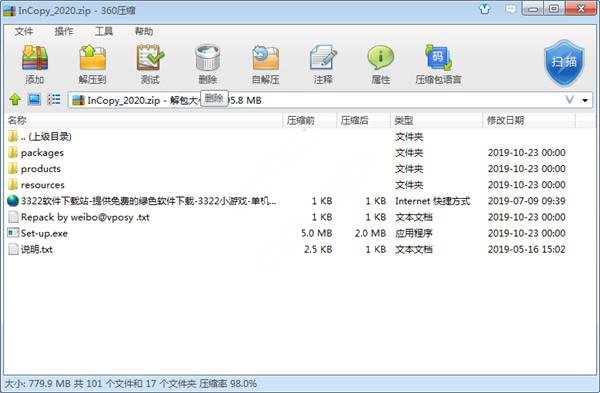Go up one level with green arrow

(15, 100)
